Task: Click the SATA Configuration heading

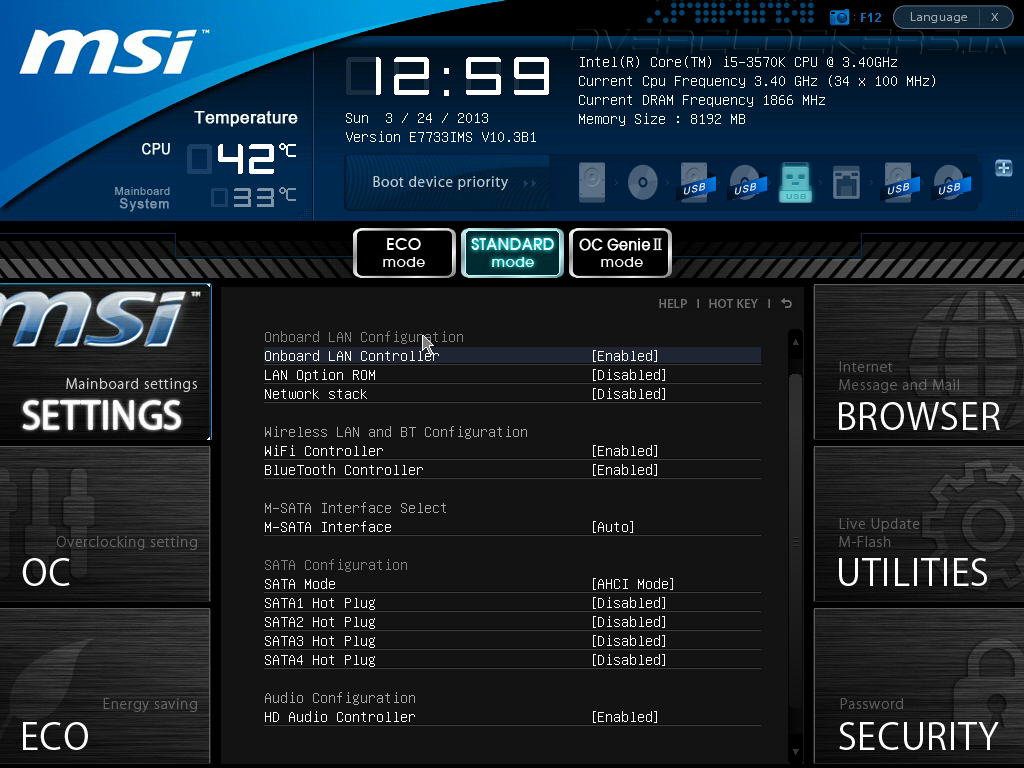Action: click(336, 565)
